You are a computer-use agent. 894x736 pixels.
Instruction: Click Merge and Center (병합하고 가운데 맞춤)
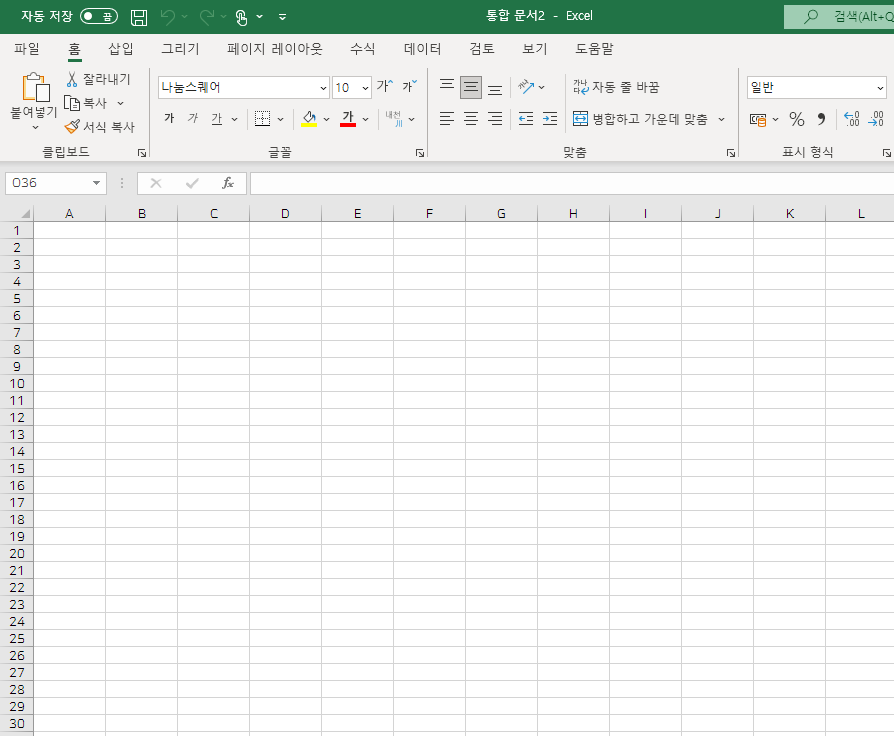(x=640, y=119)
